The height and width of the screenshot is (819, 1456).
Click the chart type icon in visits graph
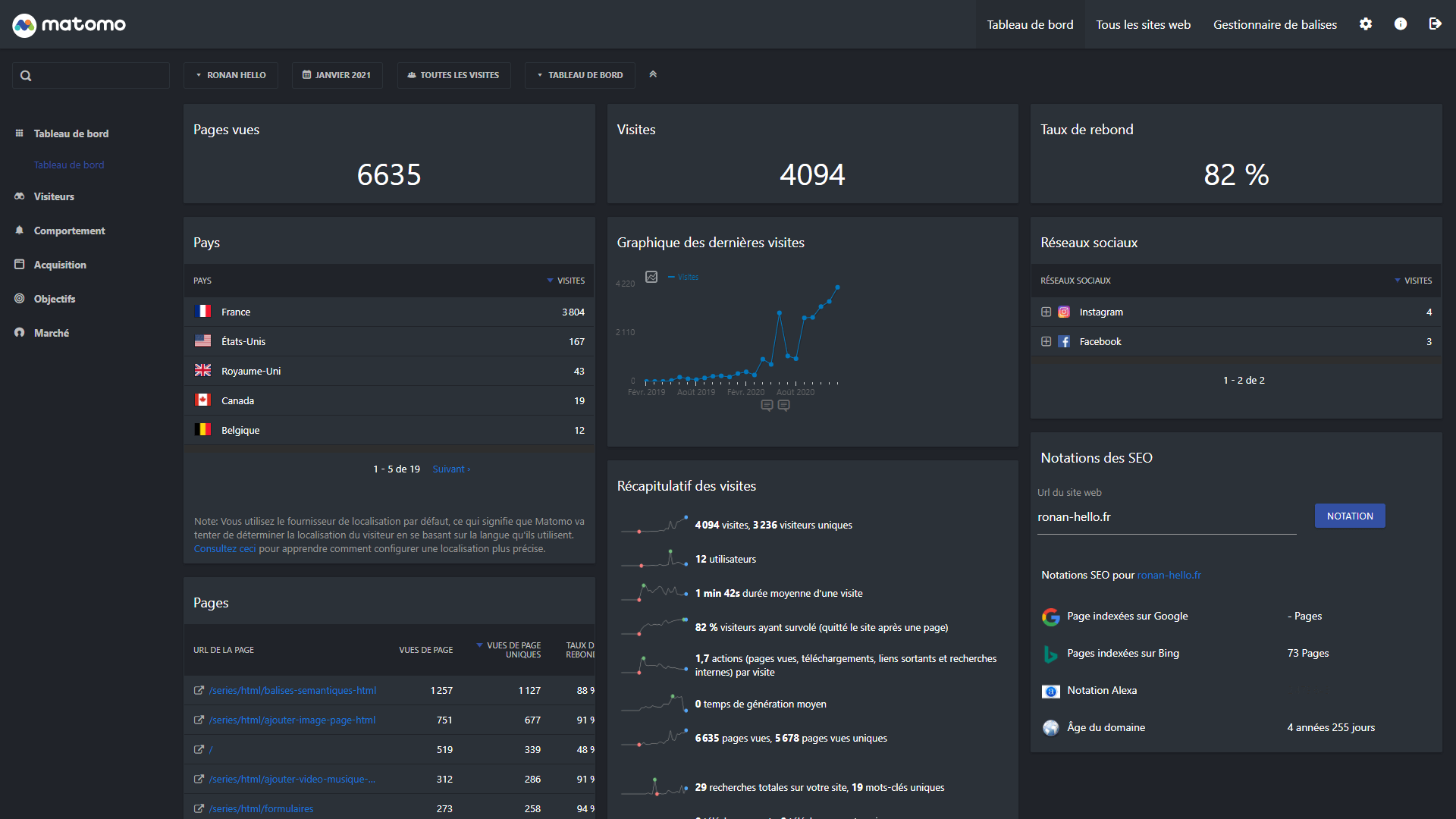pos(651,277)
